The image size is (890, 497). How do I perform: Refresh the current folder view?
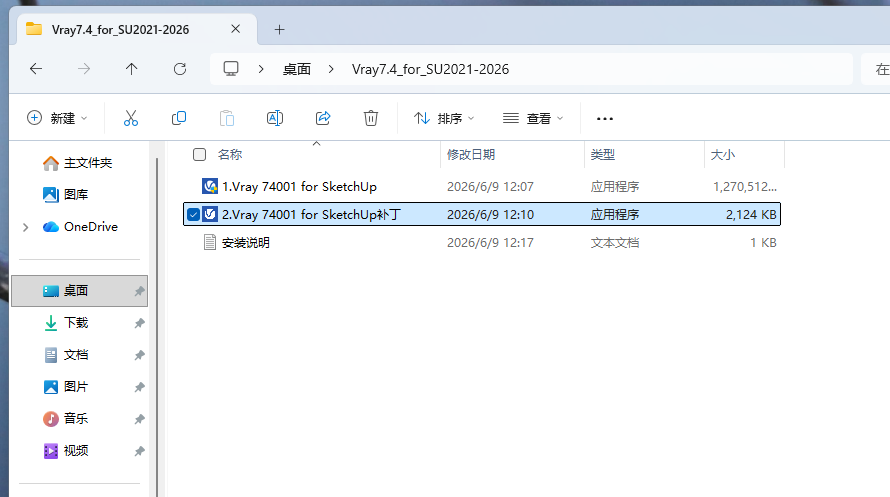click(x=180, y=69)
